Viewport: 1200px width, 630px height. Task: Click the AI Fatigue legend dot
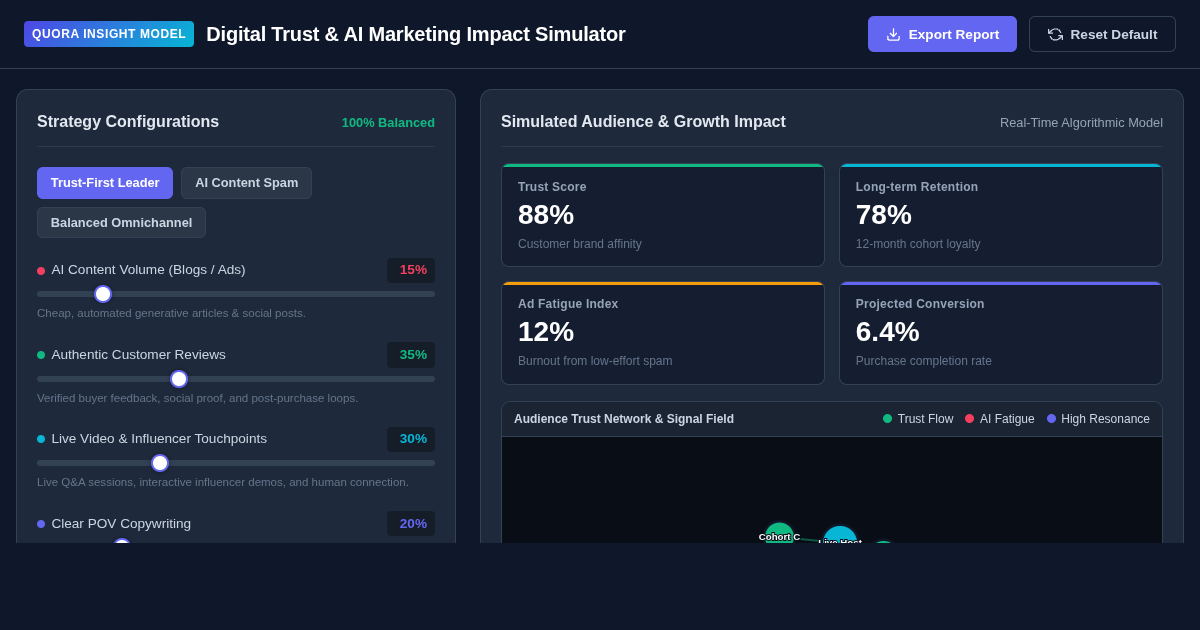point(969,419)
